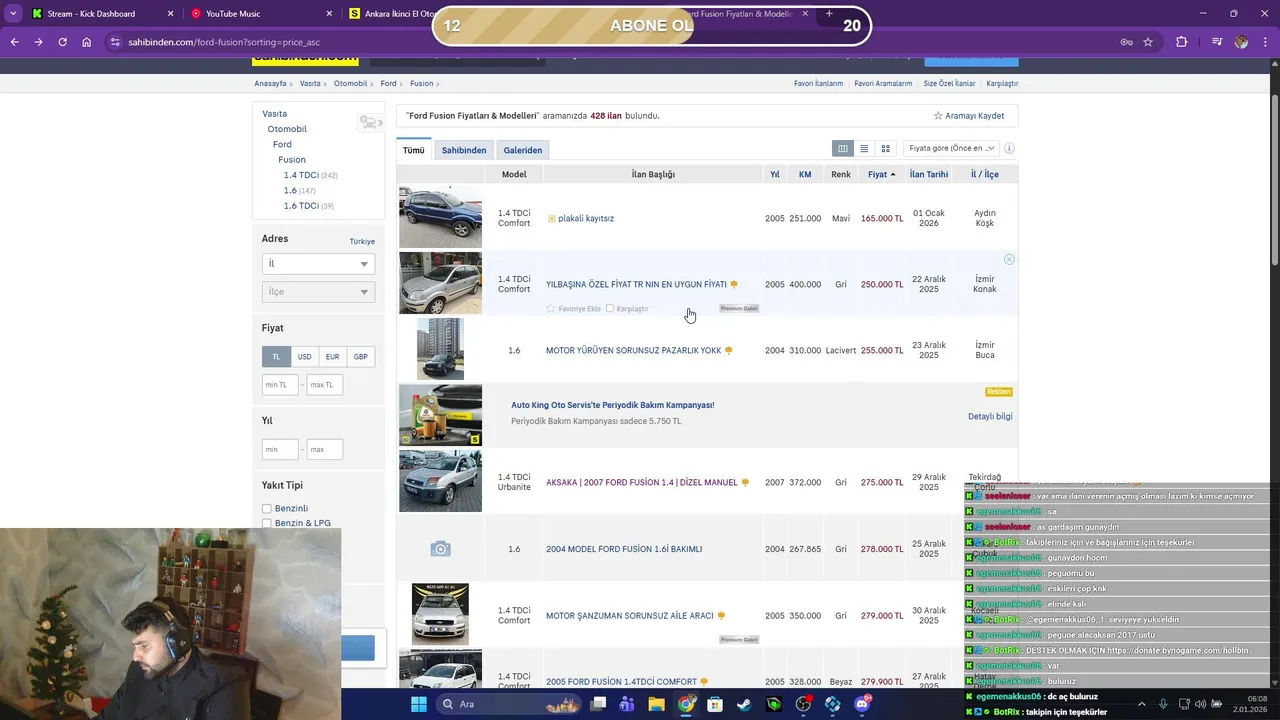
Task: Open File Explorer from the taskbar
Action: point(656,704)
